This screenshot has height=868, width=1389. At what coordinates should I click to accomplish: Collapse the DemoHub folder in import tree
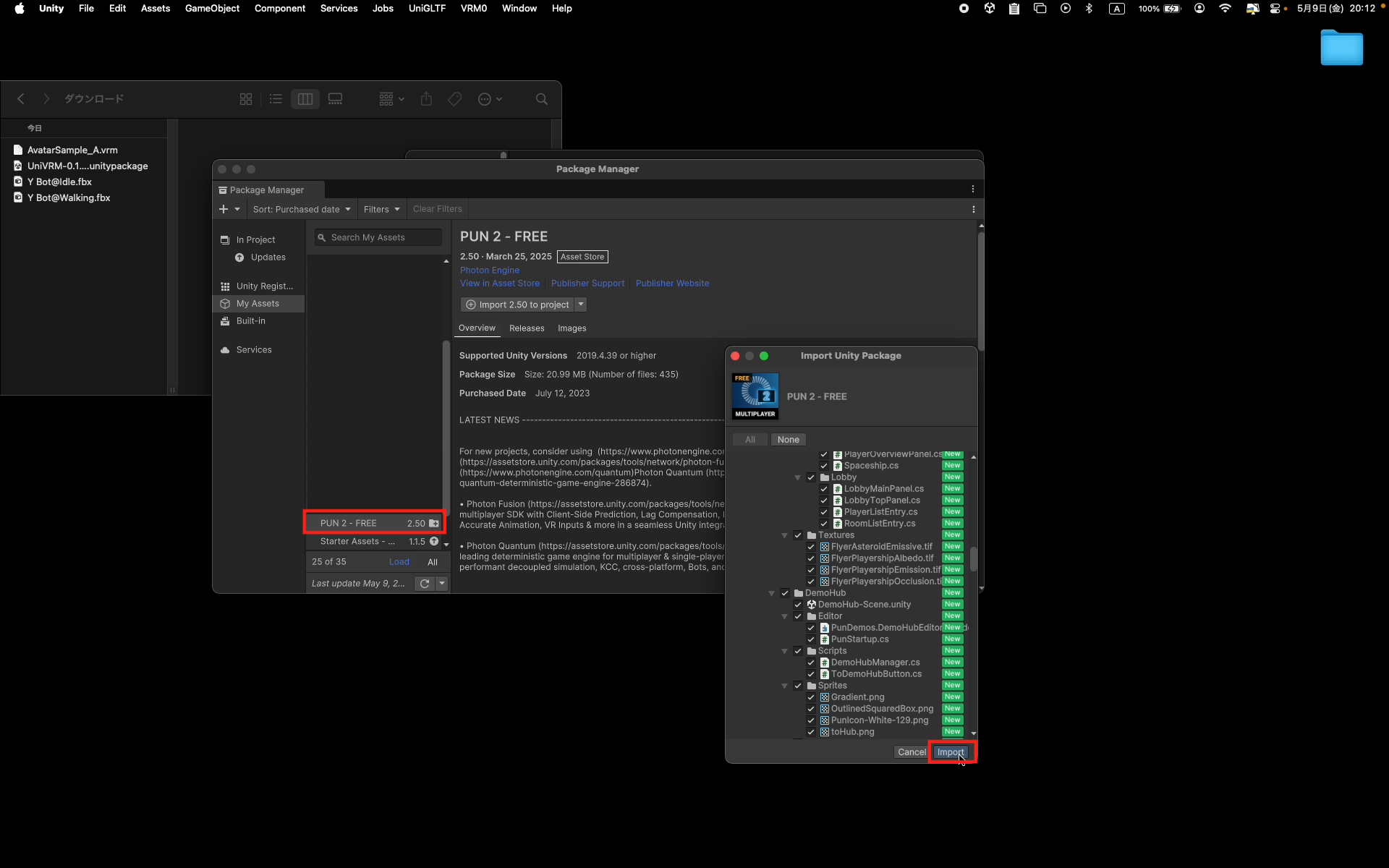[x=771, y=593]
